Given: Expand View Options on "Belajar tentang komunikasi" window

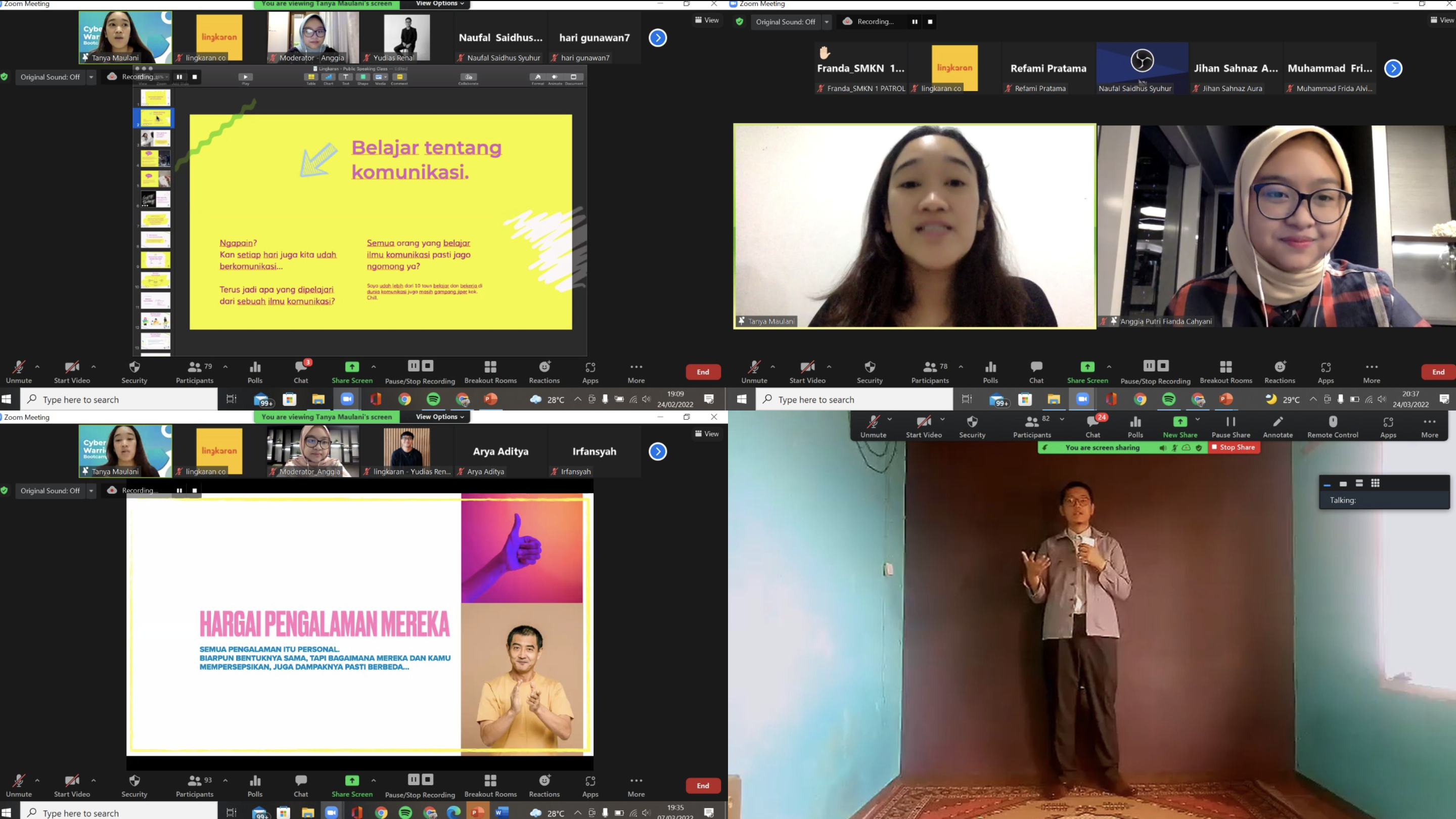Looking at the screenshot, I should point(440,4).
